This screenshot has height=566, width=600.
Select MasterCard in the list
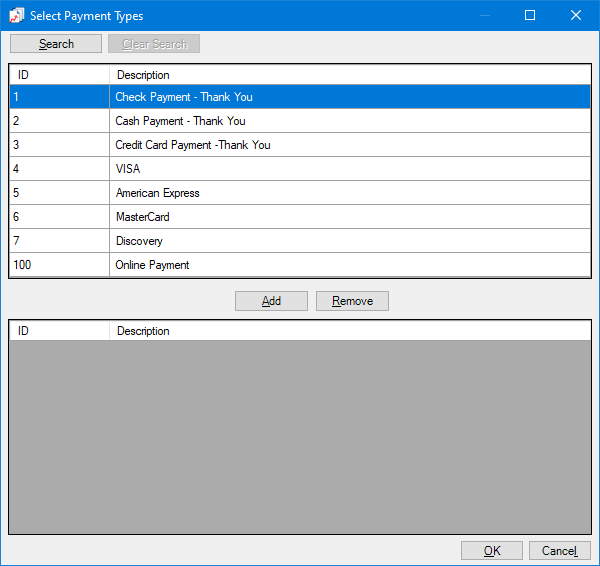click(x=142, y=217)
